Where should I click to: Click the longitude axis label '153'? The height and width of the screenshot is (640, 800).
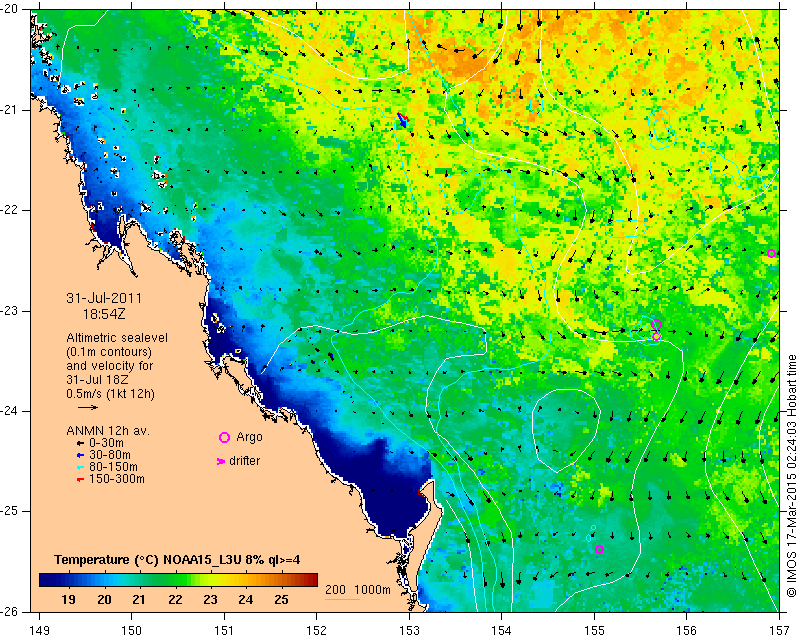(x=409, y=630)
